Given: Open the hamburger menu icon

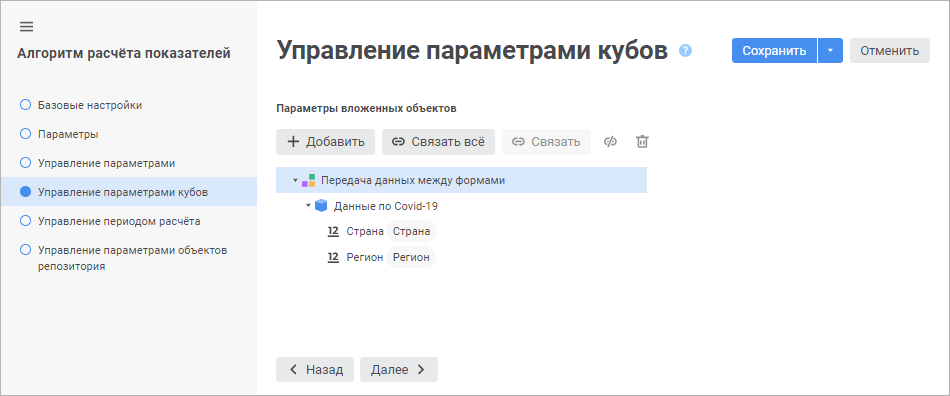Looking at the screenshot, I should pos(27,27).
